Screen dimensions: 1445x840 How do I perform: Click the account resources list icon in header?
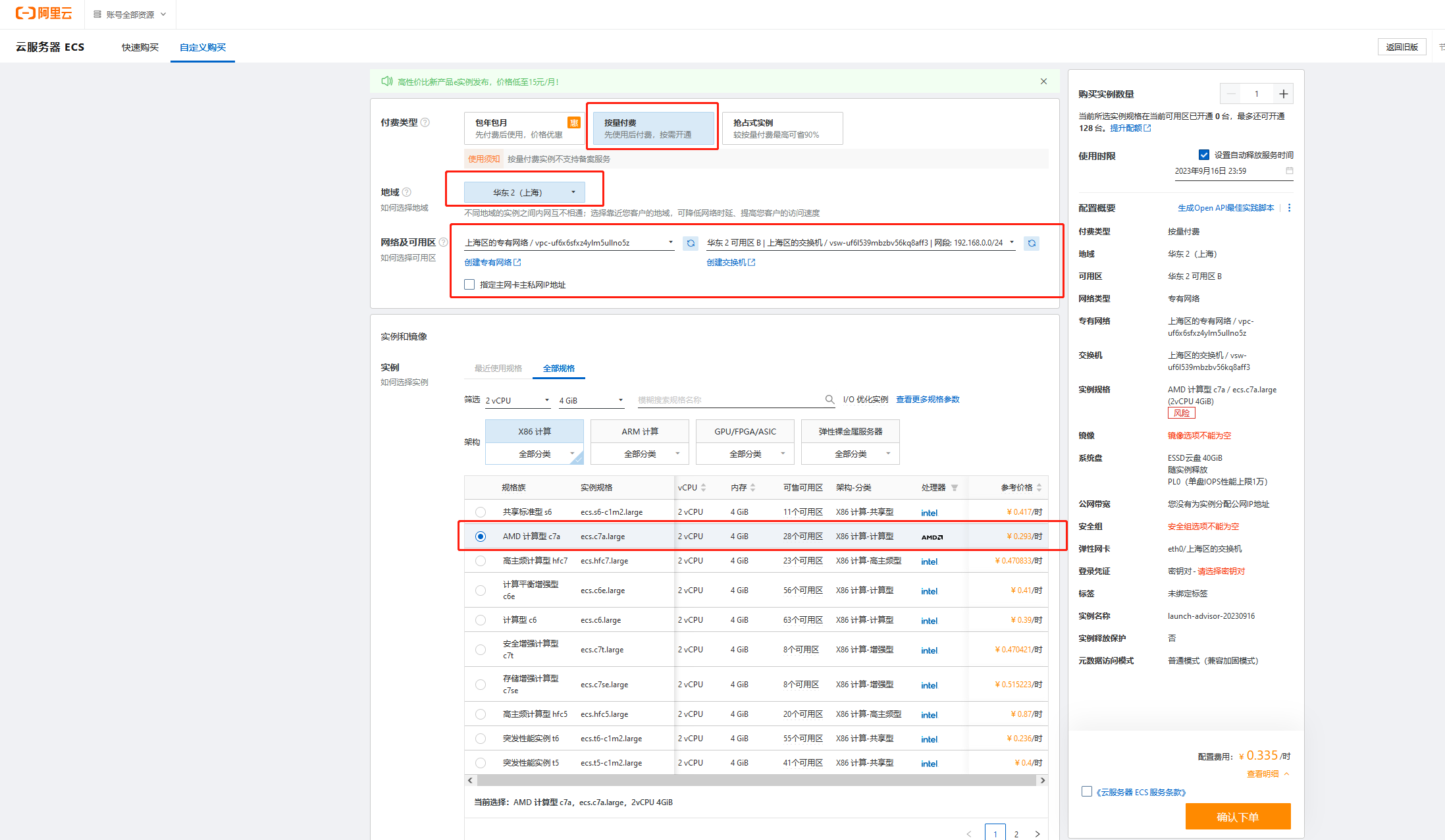point(97,14)
